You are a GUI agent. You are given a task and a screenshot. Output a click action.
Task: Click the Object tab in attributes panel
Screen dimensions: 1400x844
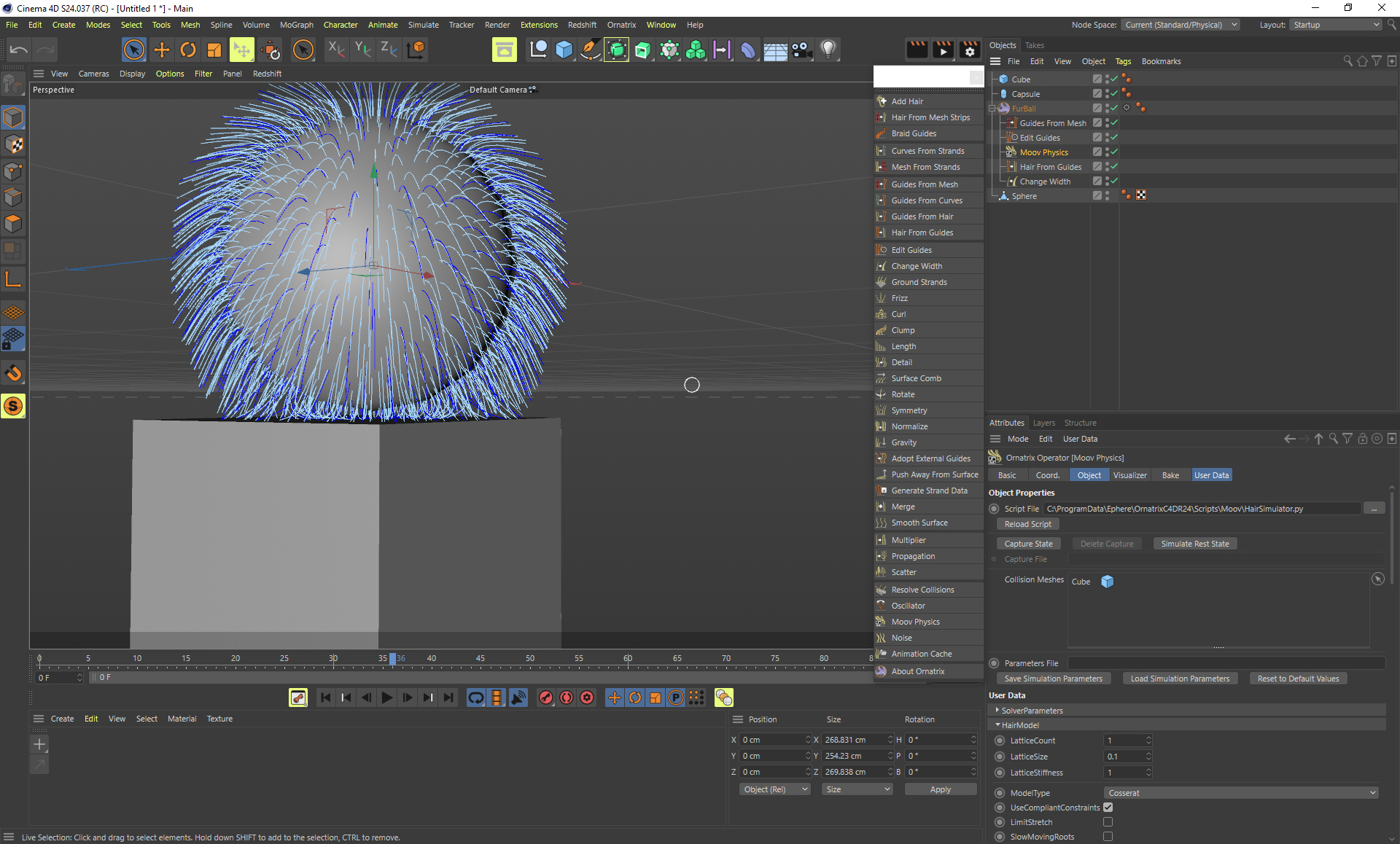click(1088, 475)
